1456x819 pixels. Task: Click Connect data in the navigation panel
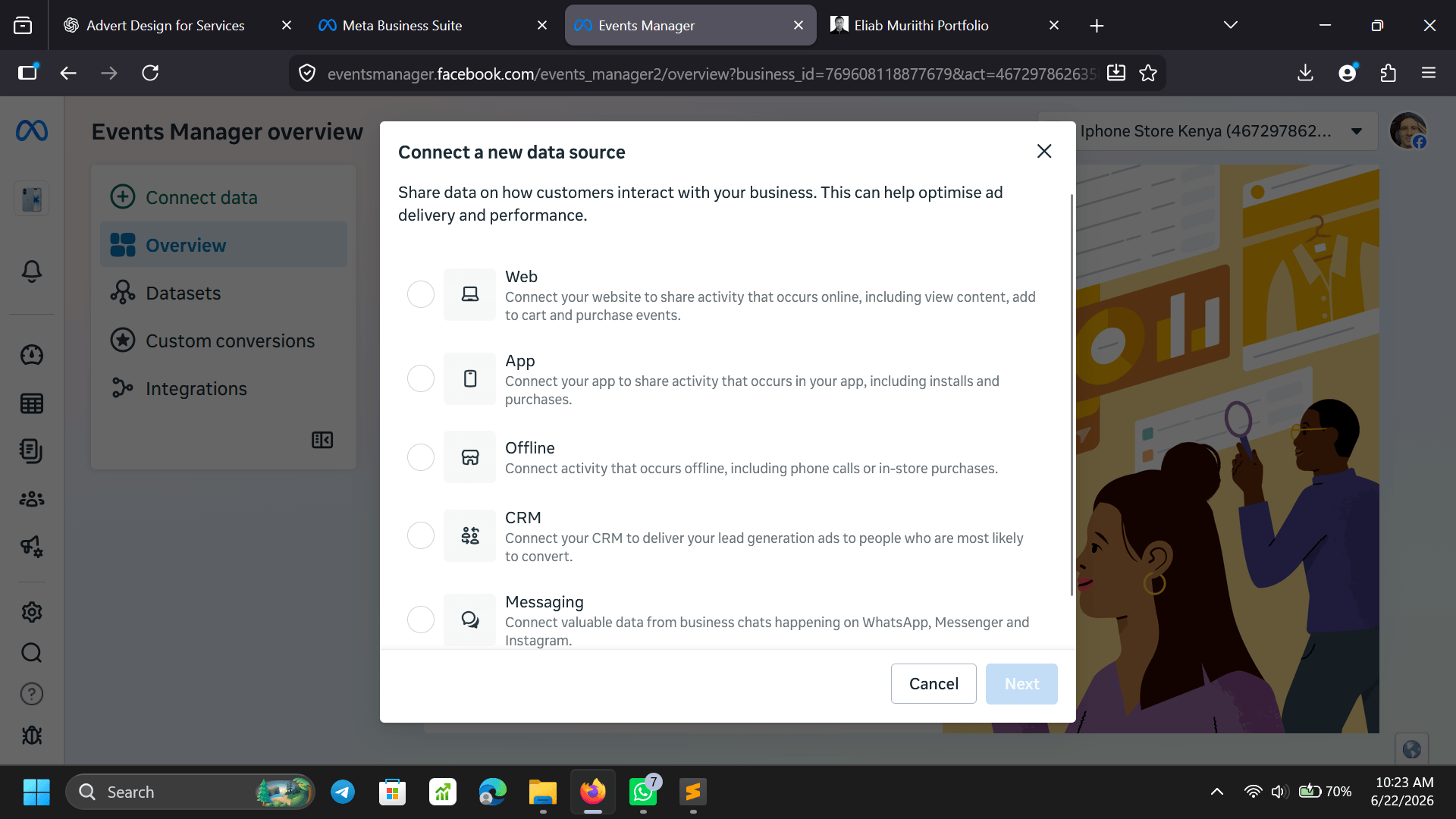[x=224, y=197]
